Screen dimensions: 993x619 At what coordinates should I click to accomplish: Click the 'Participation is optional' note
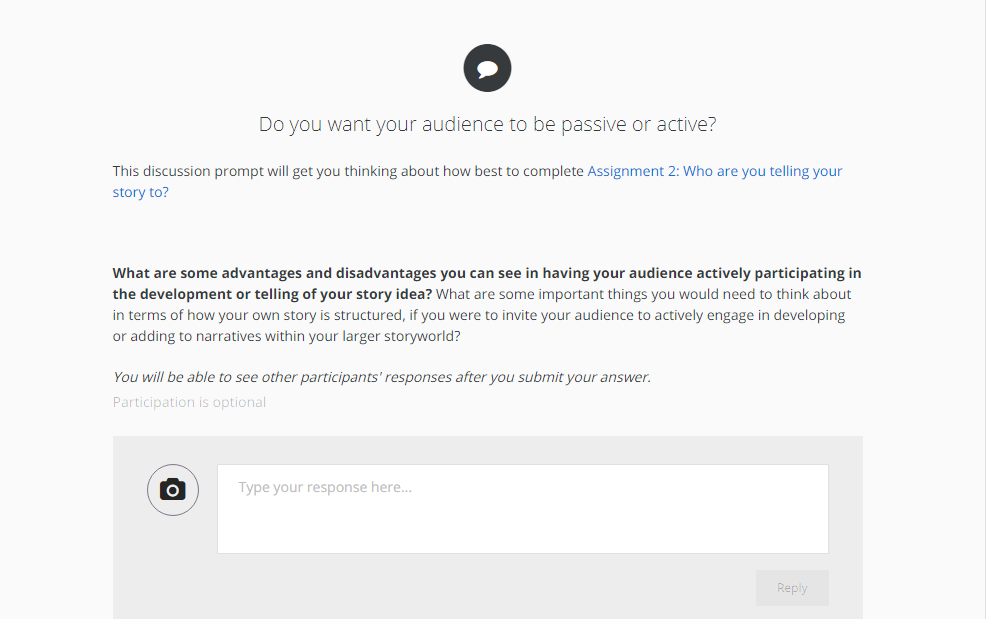[189, 402]
